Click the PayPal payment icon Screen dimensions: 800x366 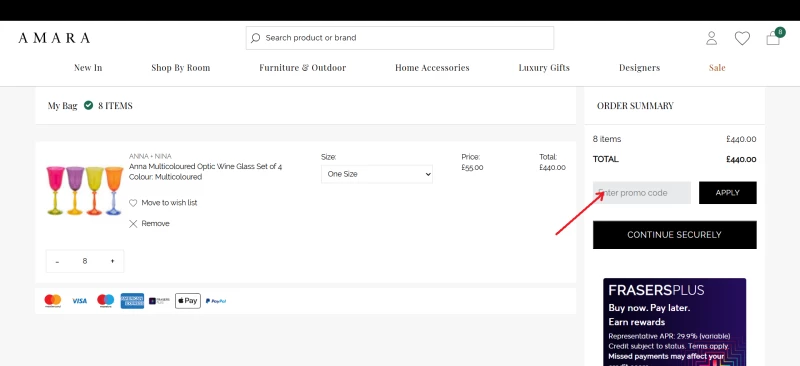[x=216, y=301]
